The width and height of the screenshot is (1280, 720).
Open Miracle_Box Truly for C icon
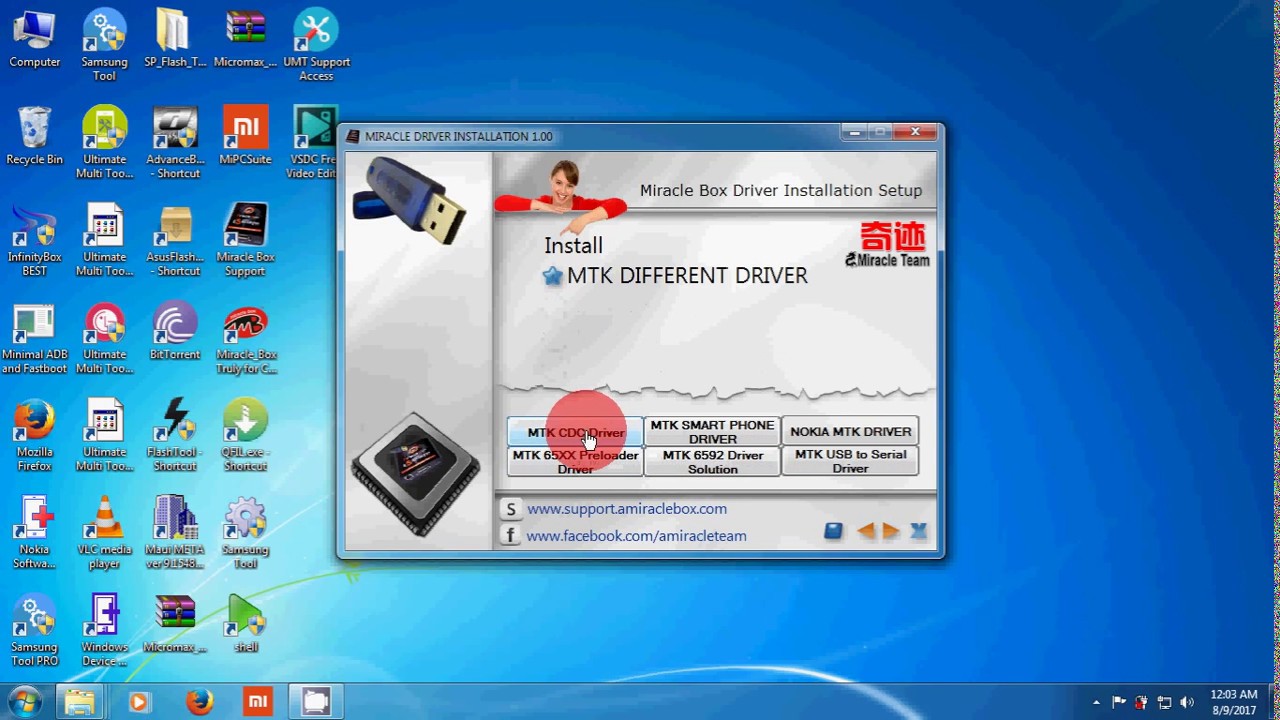click(245, 338)
